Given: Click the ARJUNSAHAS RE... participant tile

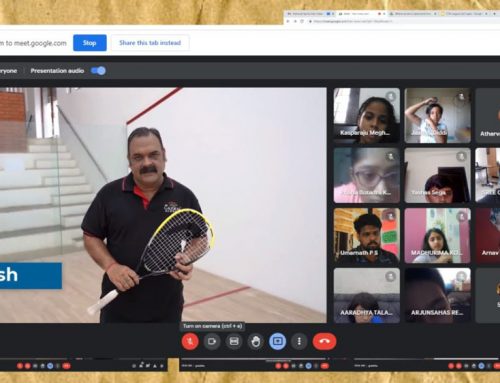Looking at the screenshot, I should [x=437, y=295].
